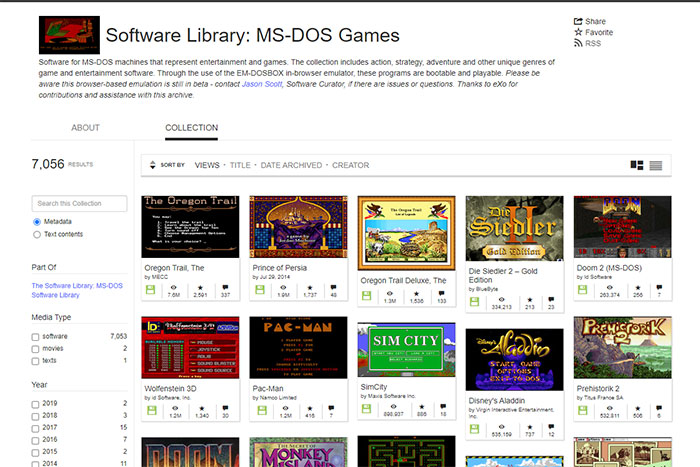
Task: Open the Doom 2 menu thumbnail
Action: click(x=622, y=227)
